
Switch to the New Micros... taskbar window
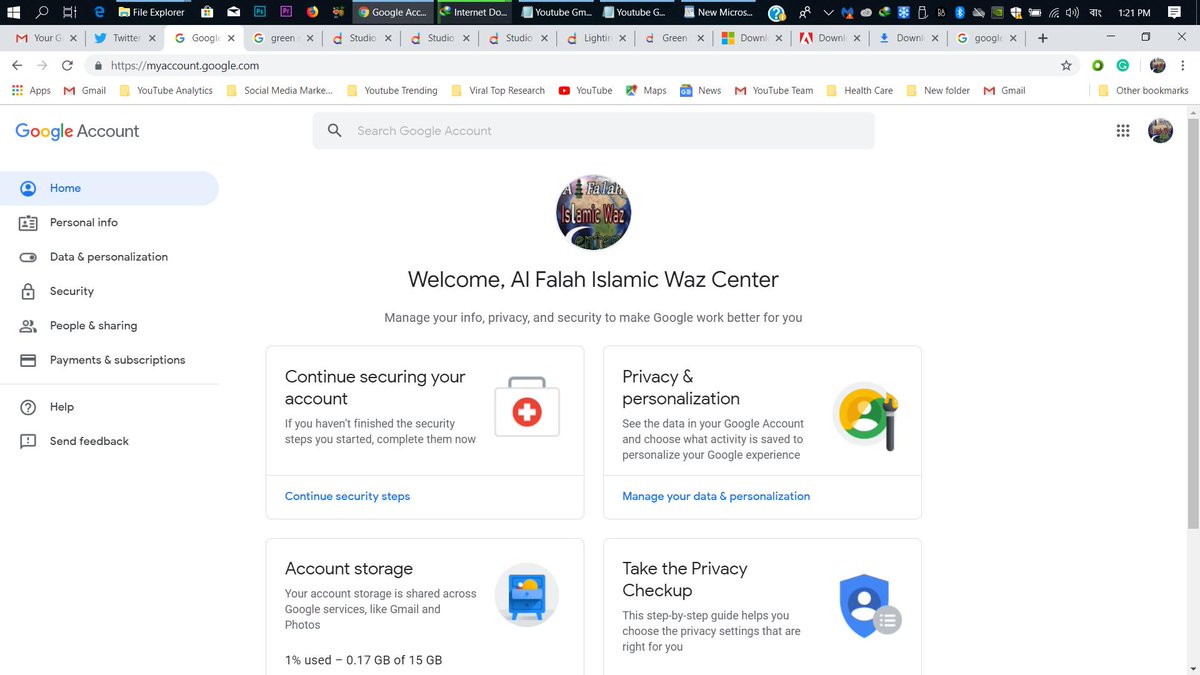point(718,12)
